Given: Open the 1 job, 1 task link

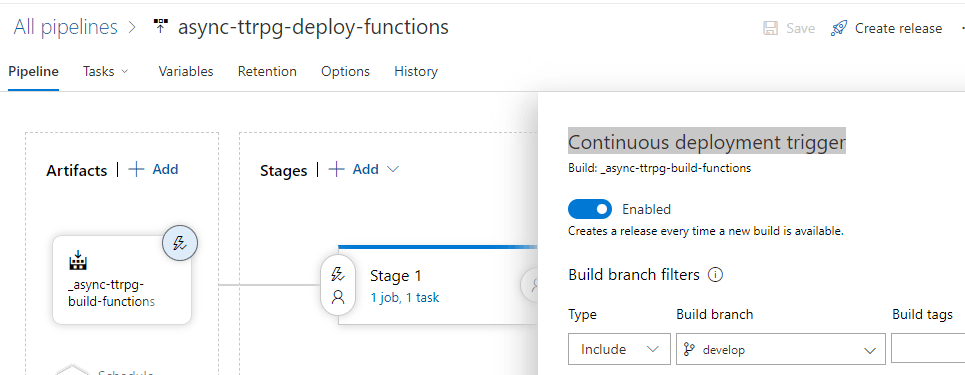Looking at the screenshot, I should tap(404, 298).
